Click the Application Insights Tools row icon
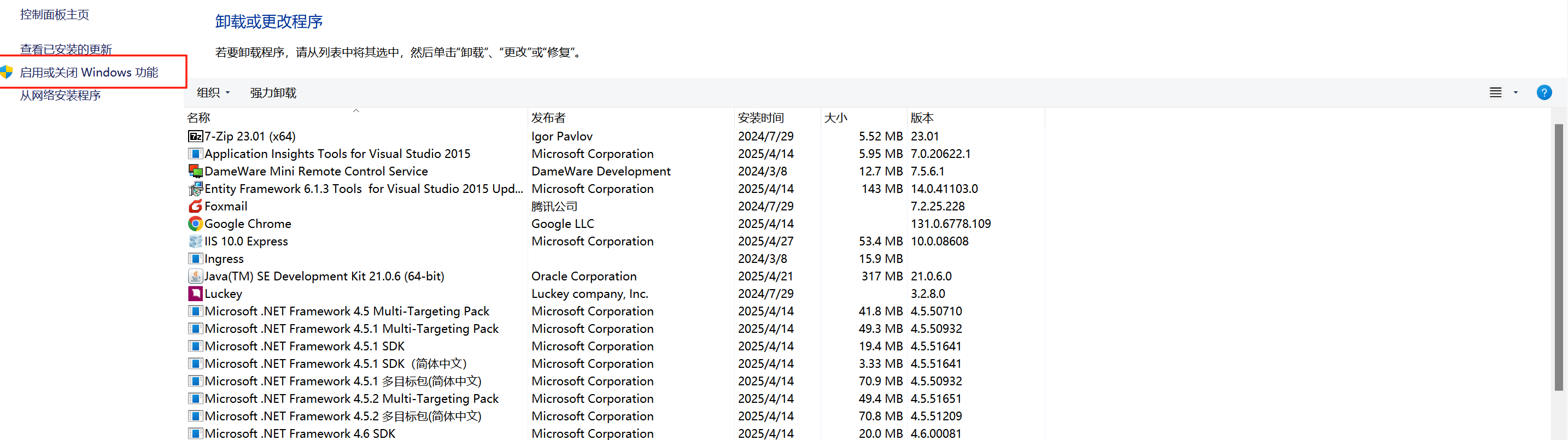Viewport: 1568px width, 440px height. pyautogui.click(x=195, y=154)
